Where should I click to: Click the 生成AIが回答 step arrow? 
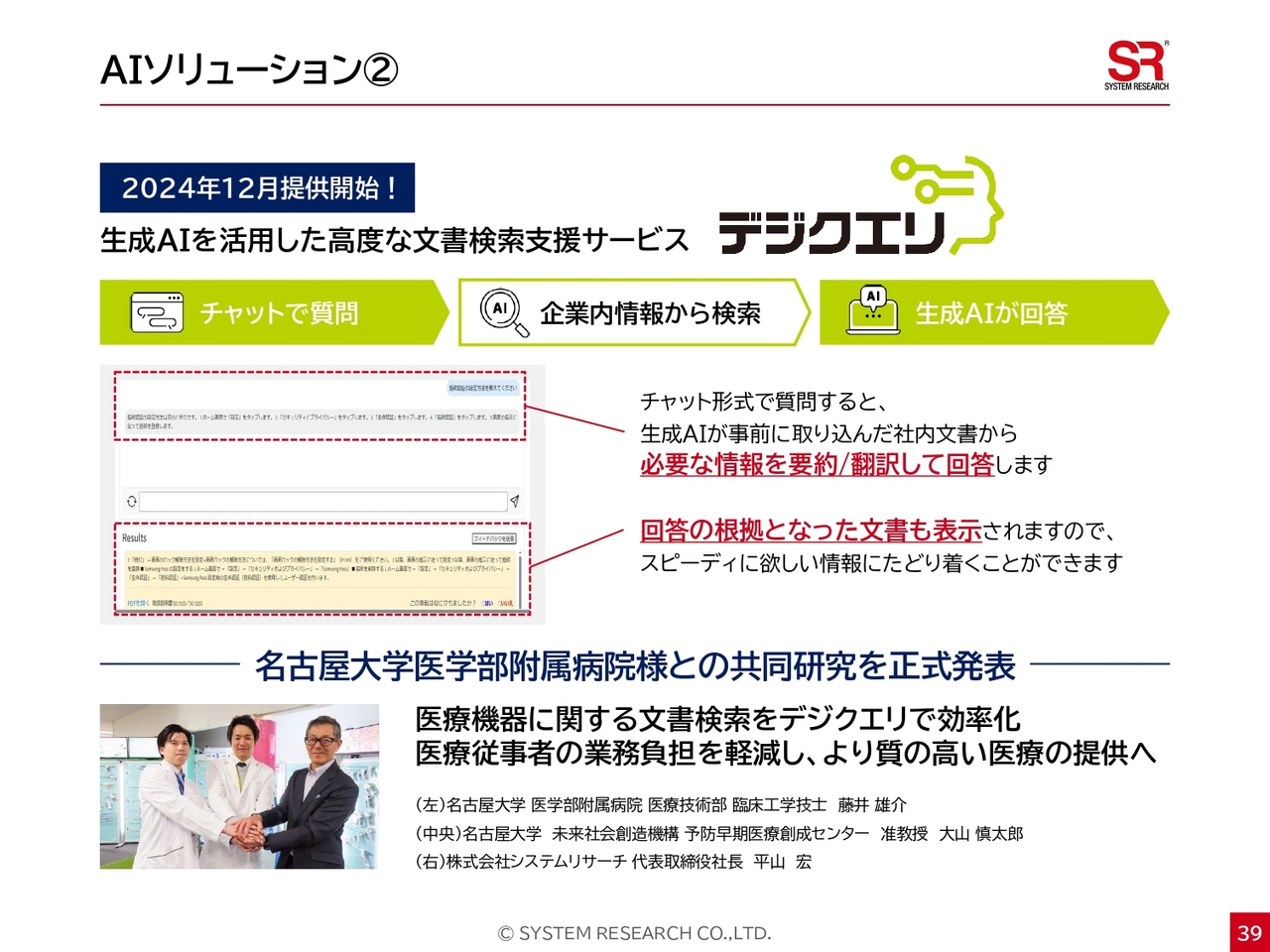pyautogui.click(x=992, y=312)
